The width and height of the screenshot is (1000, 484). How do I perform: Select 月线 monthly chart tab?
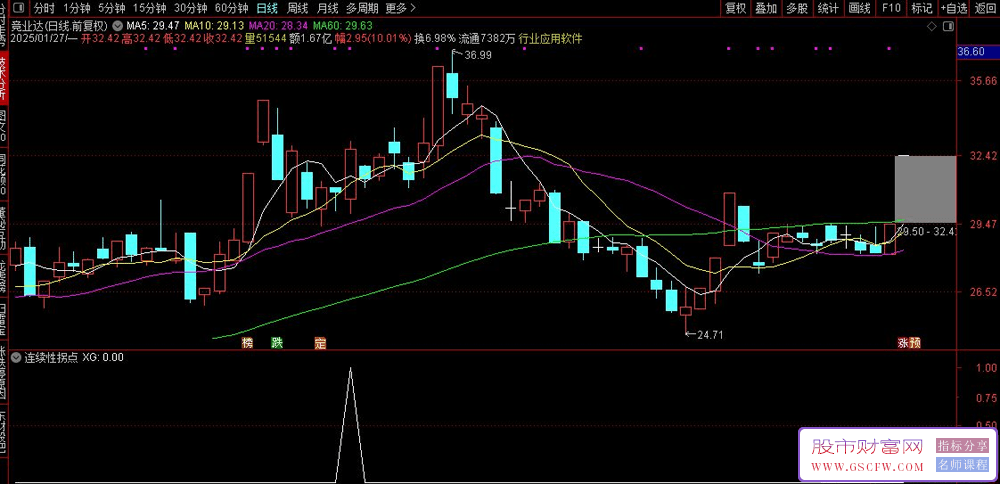(327, 8)
